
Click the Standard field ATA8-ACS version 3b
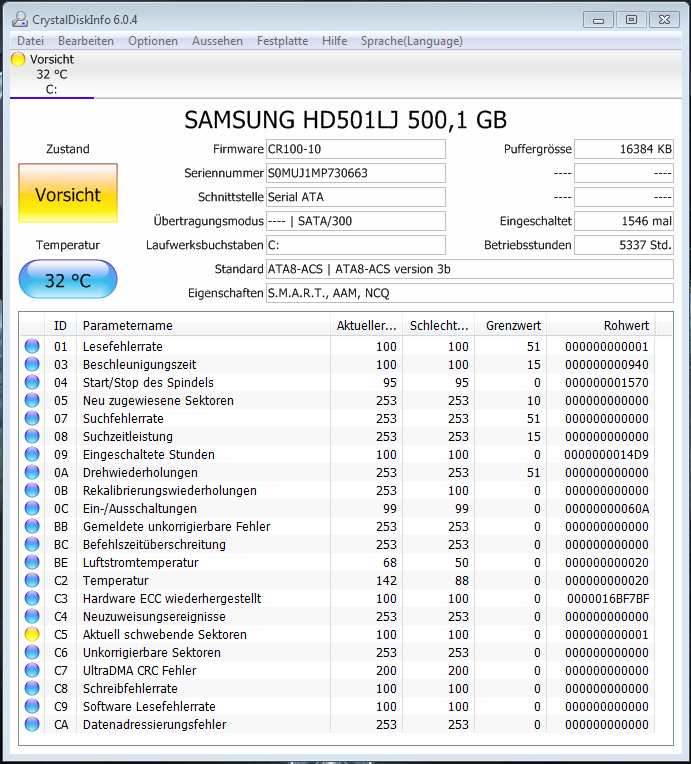tap(470, 269)
